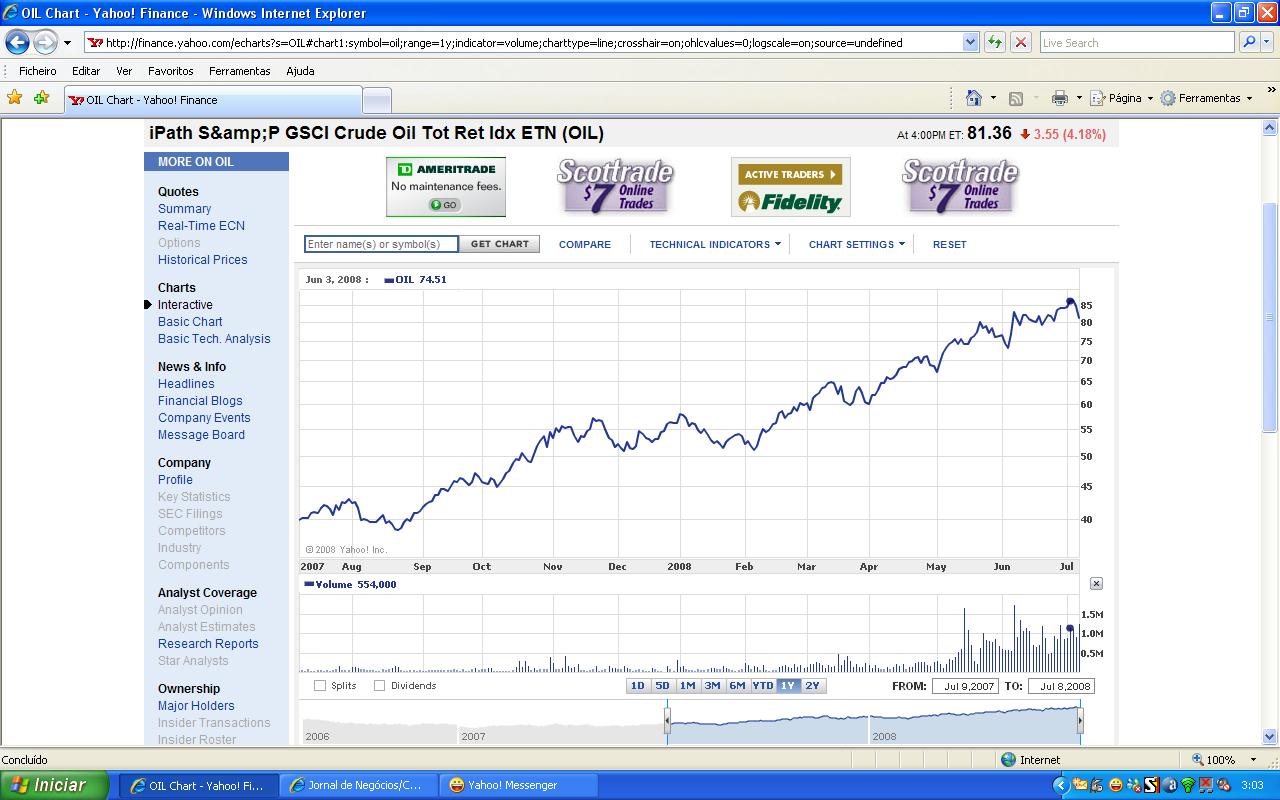Click the COMPARE link

point(585,244)
